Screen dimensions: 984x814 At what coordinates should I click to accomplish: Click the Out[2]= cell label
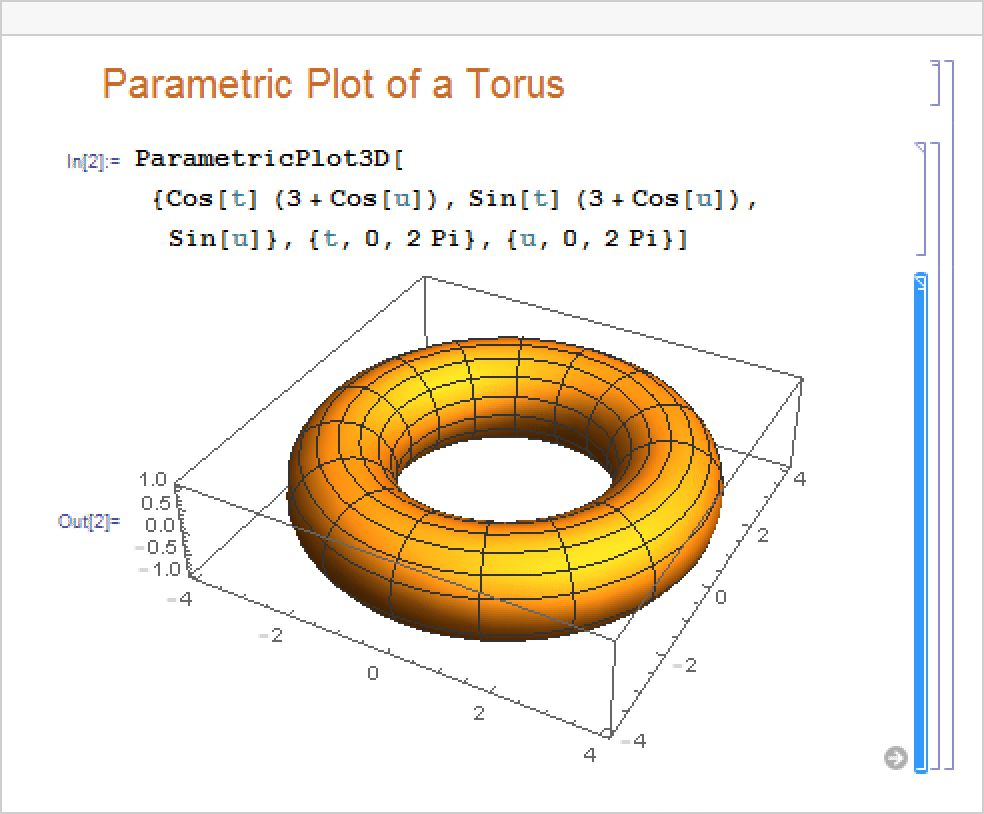click(x=89, y=521)
